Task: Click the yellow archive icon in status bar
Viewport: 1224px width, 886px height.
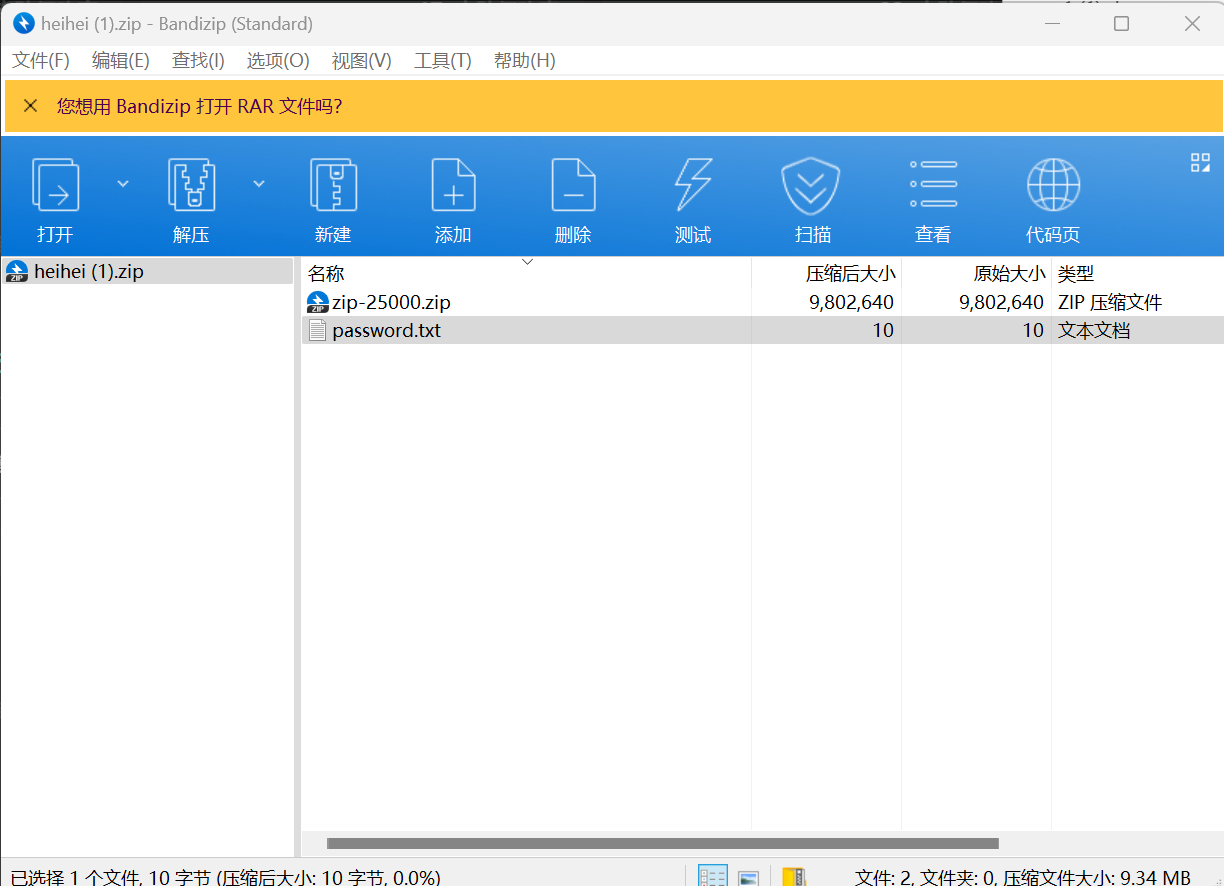Action: point(794,877)
